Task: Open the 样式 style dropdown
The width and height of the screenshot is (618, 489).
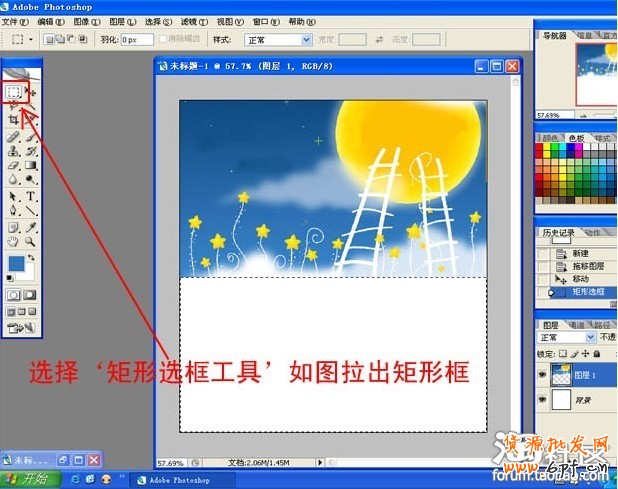Action: pyautogui.click(x=278, y=40)
